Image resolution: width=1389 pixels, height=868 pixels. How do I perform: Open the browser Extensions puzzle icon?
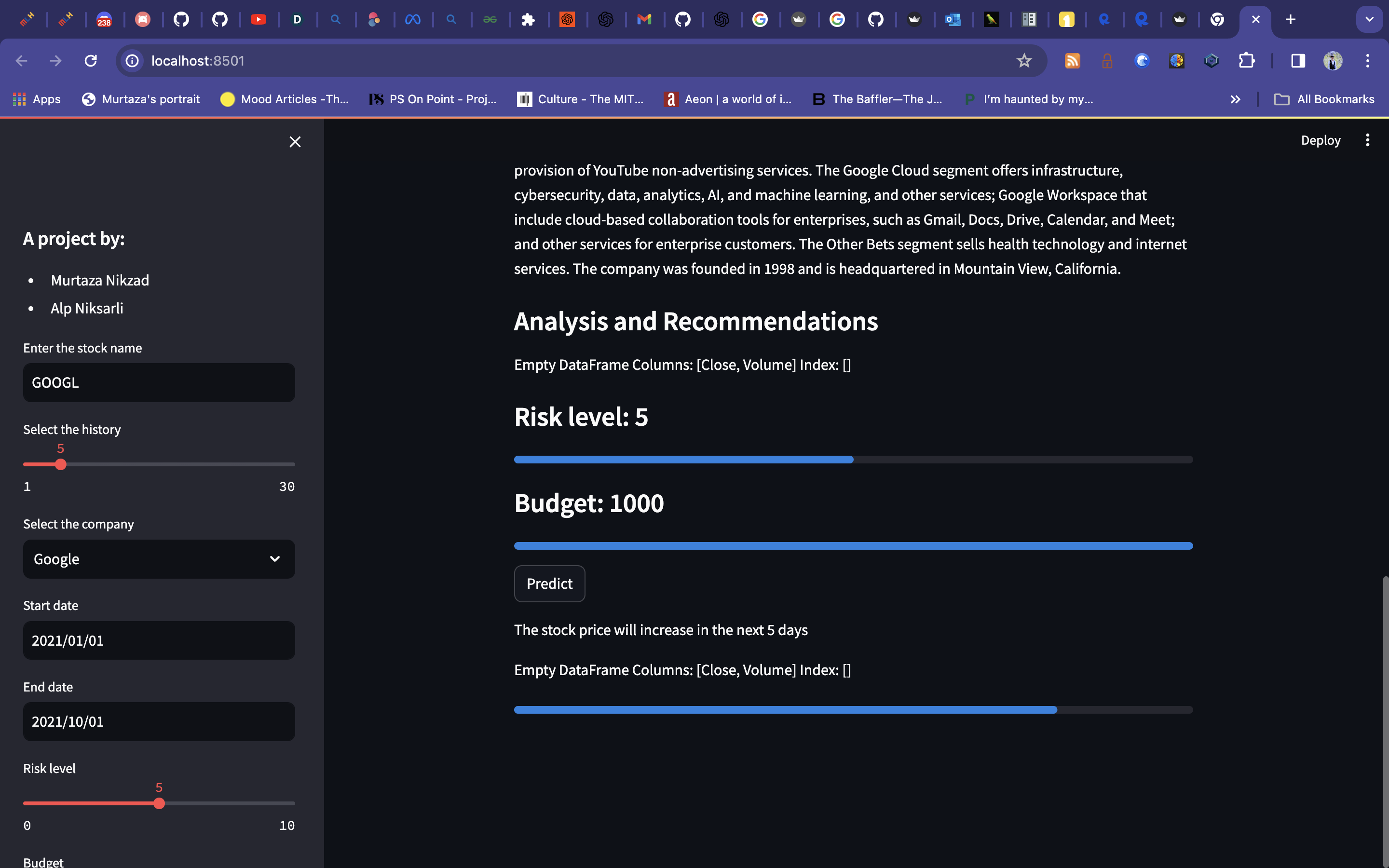(1246, 61)
